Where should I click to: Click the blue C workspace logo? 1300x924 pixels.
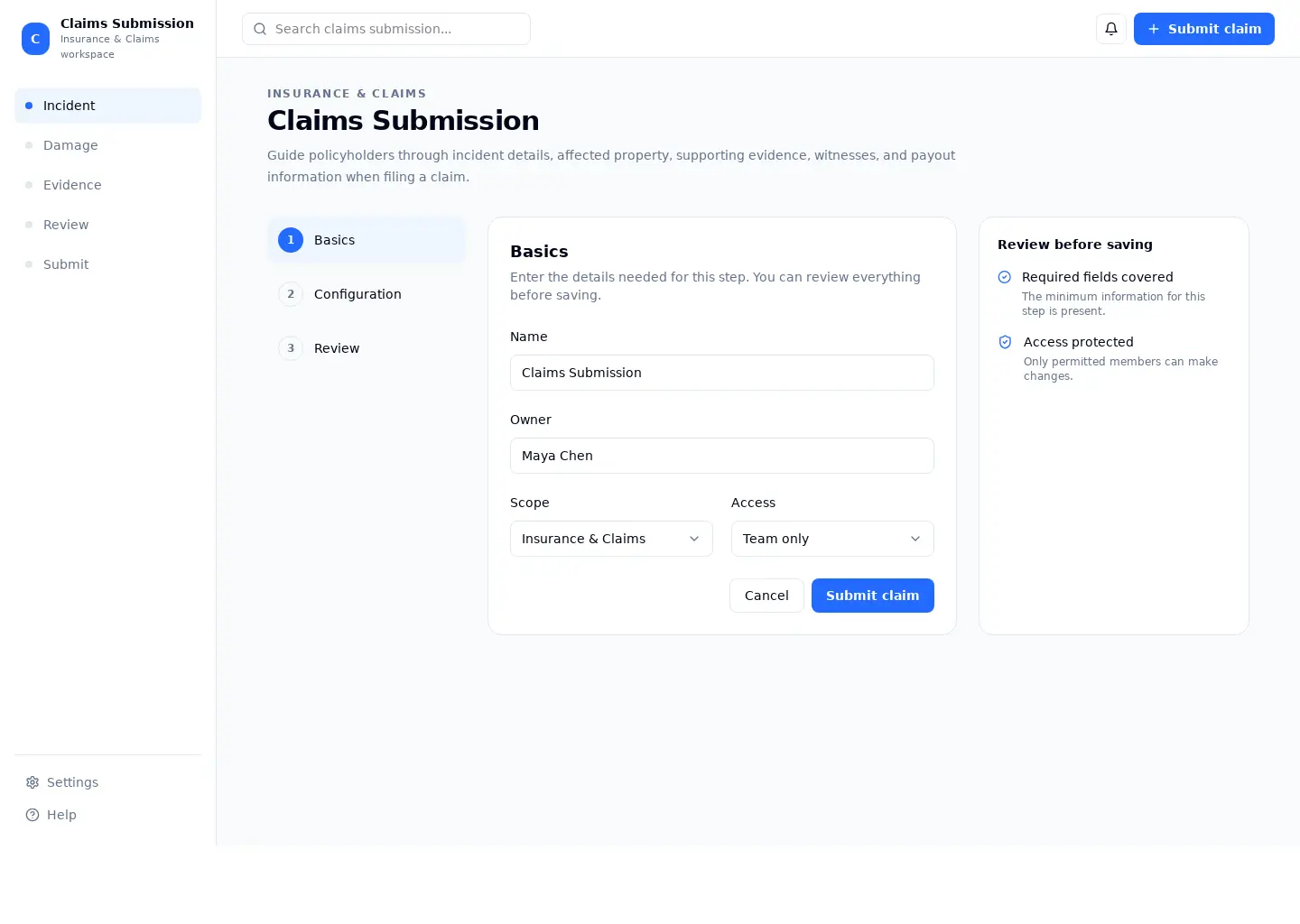point(35,39)
